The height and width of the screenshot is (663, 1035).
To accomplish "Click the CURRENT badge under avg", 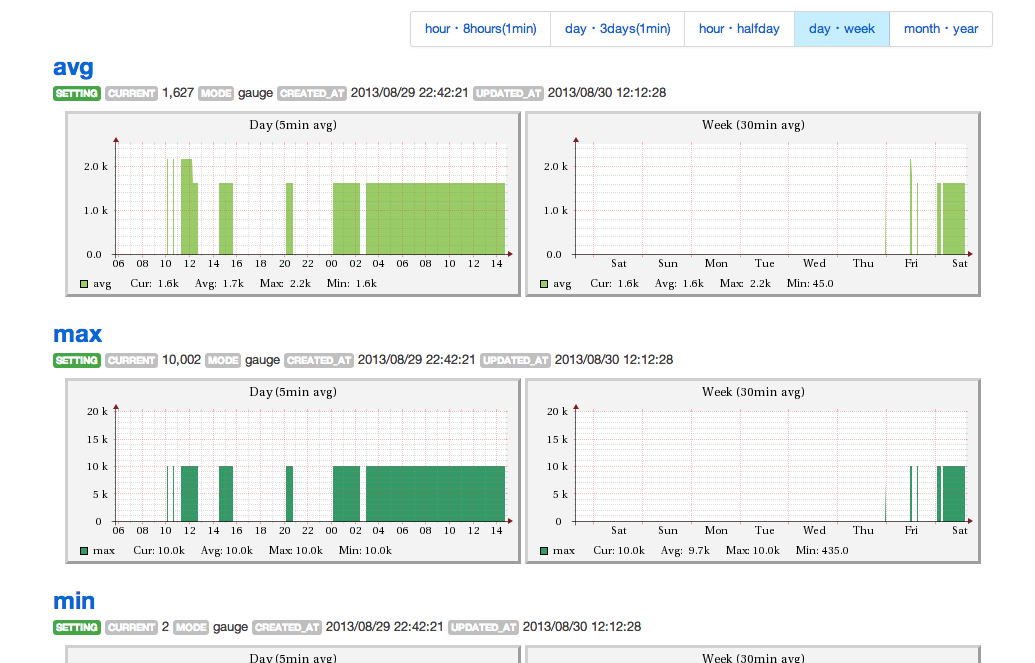I will coord(131,93).
